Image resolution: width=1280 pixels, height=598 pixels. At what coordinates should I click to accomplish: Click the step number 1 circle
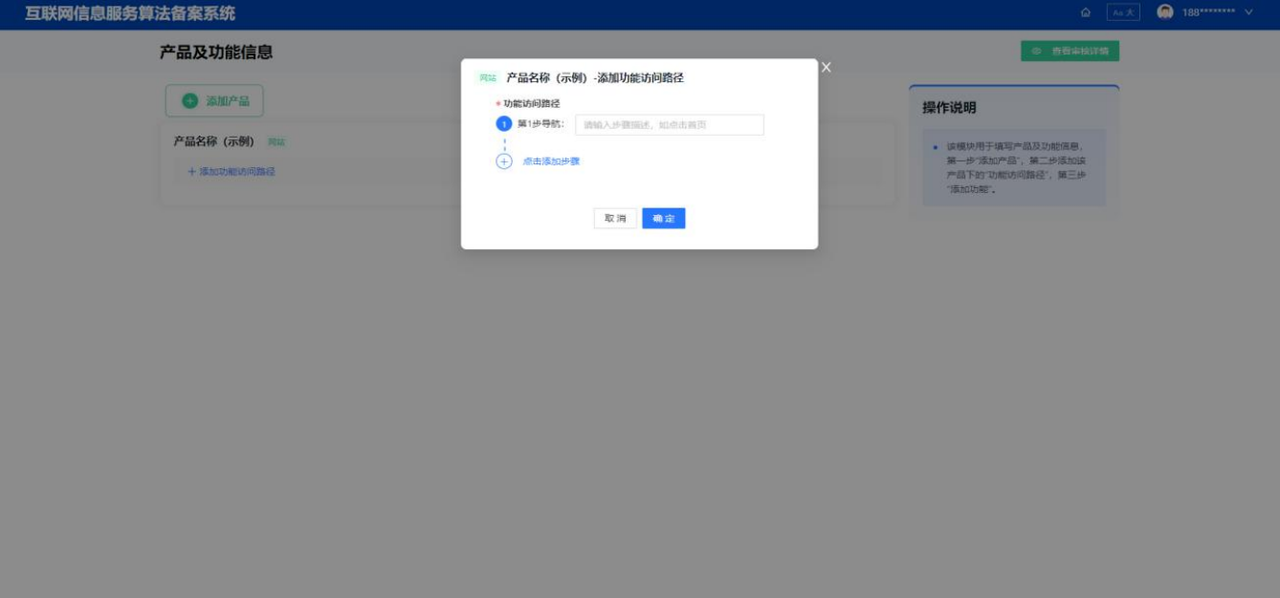pyautogui.click(x=504, y=125)
